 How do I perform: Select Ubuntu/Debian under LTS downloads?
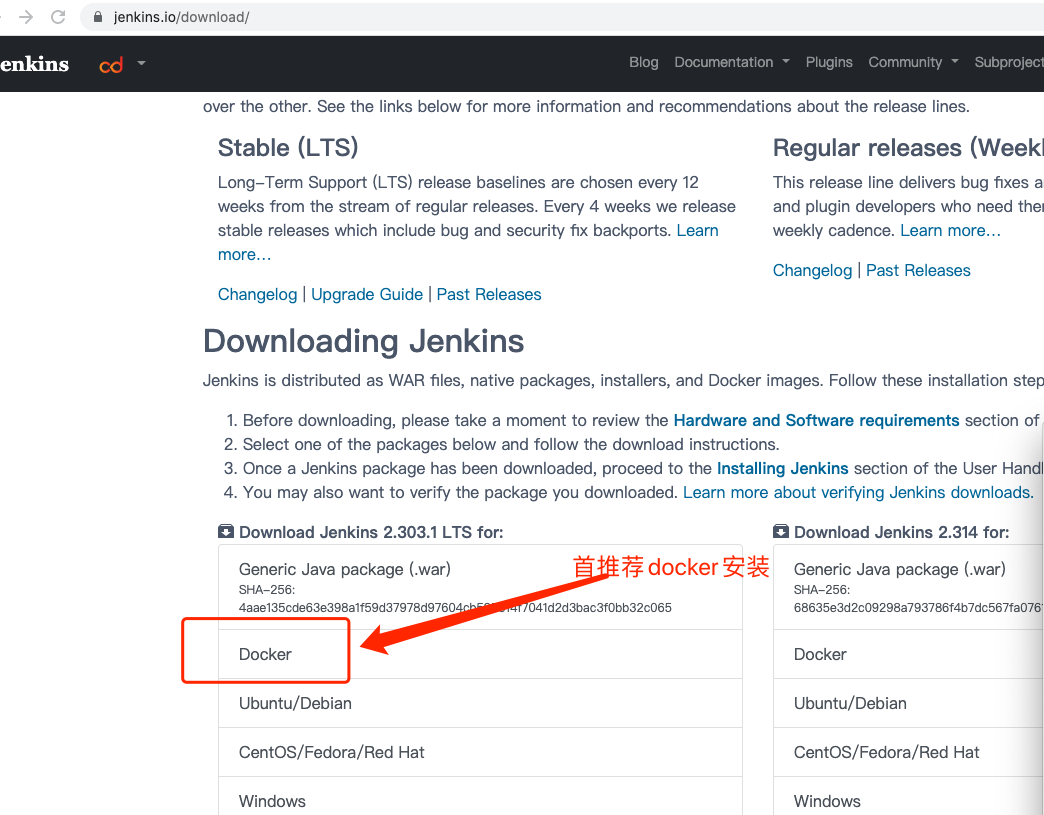coord(480,703)
